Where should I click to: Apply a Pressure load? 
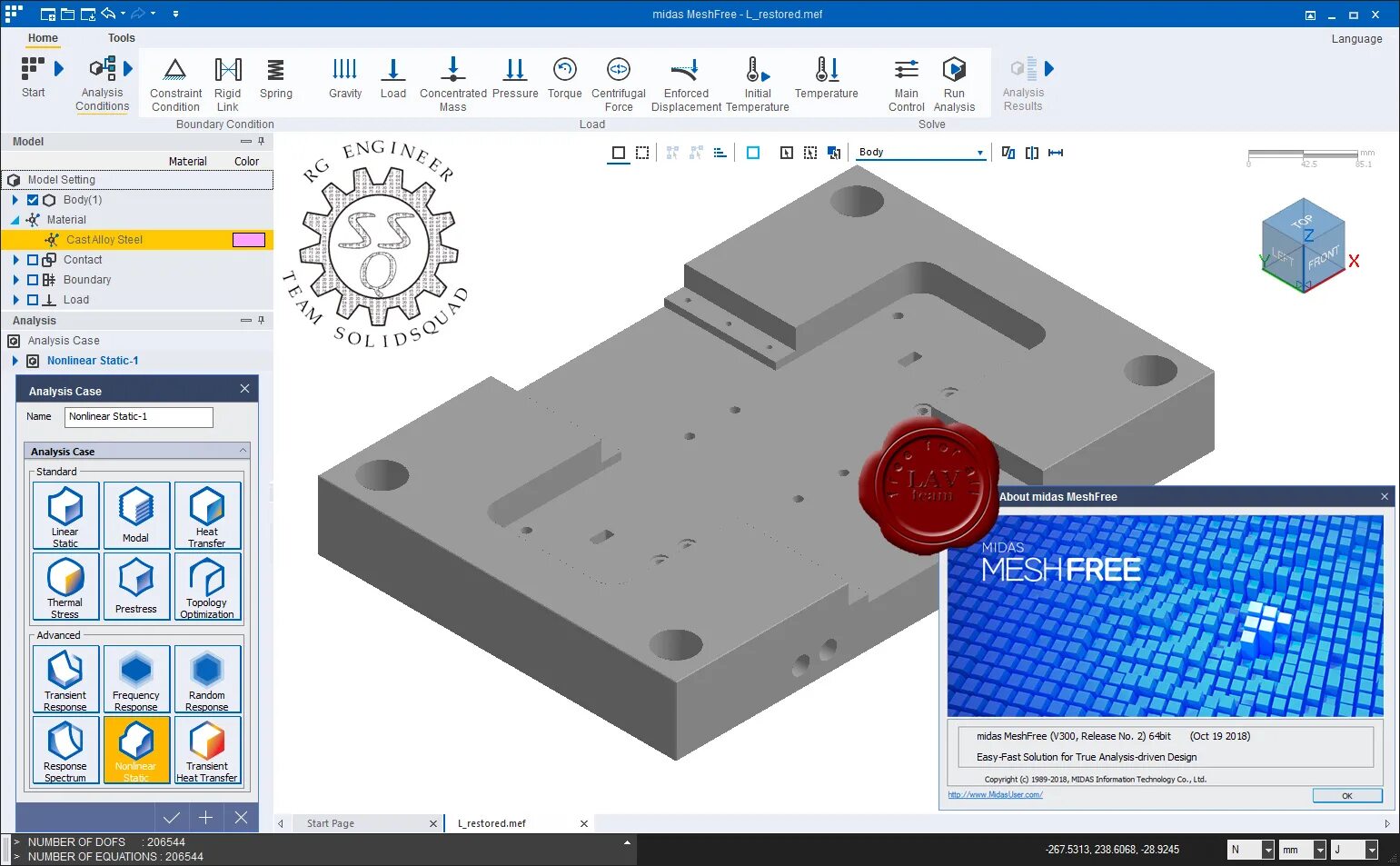click(x=515, y=78)
